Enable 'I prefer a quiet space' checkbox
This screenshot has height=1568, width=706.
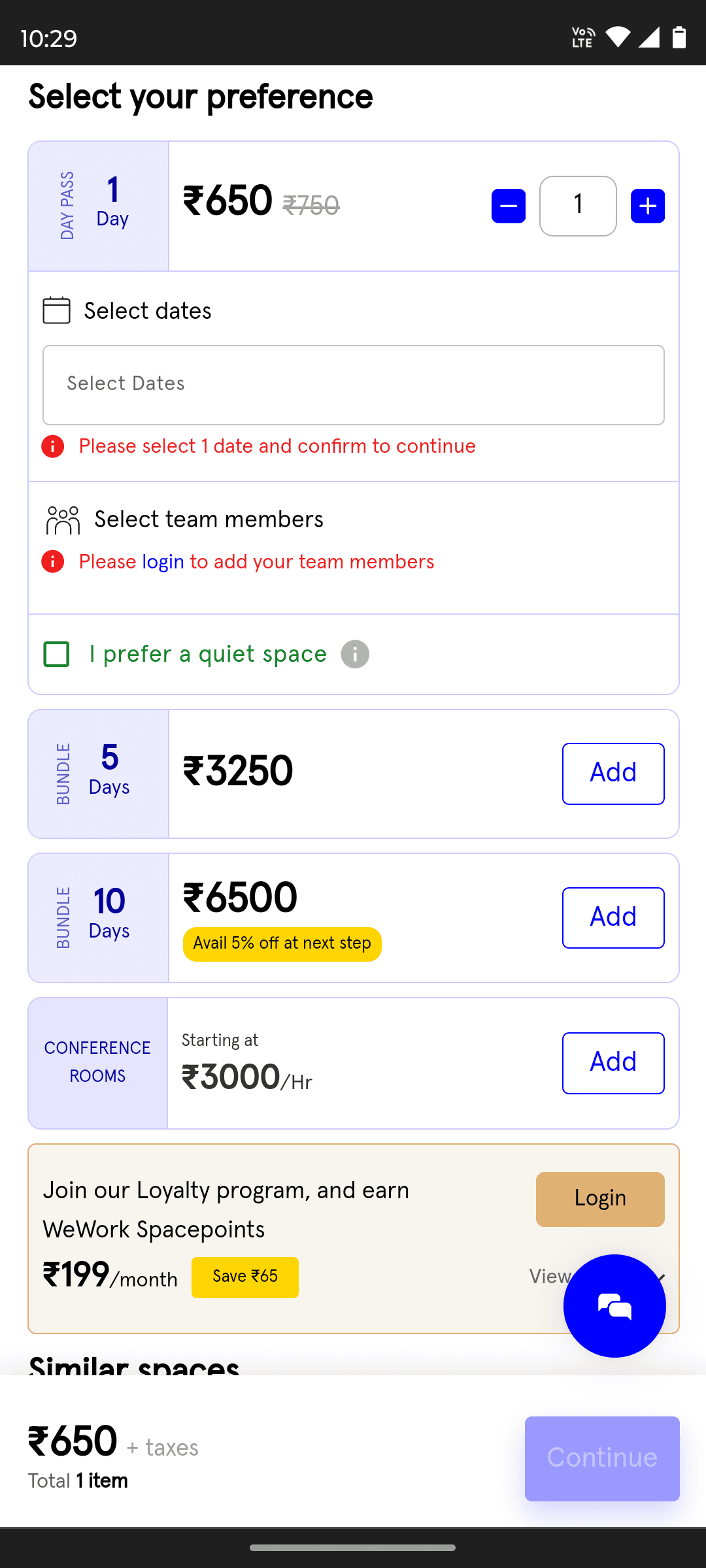[x=56, y=654]
